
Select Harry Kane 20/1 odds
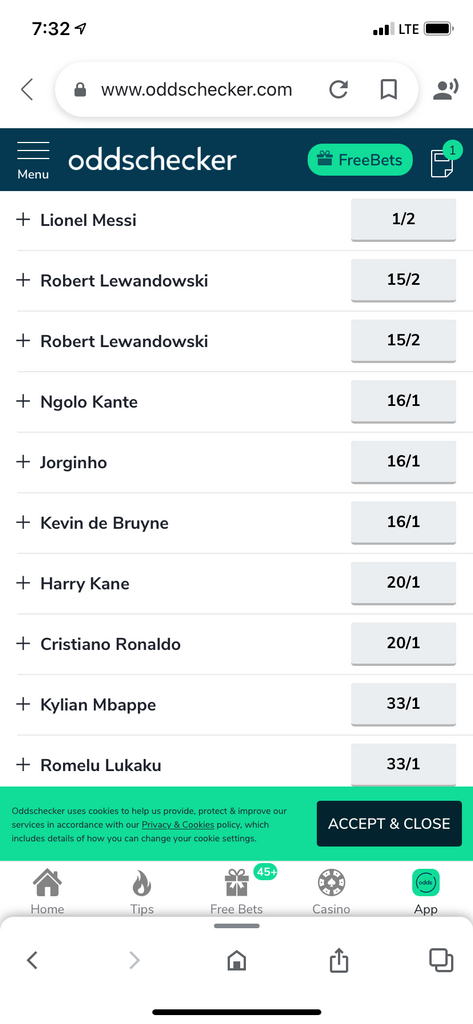tap(403, 583)
